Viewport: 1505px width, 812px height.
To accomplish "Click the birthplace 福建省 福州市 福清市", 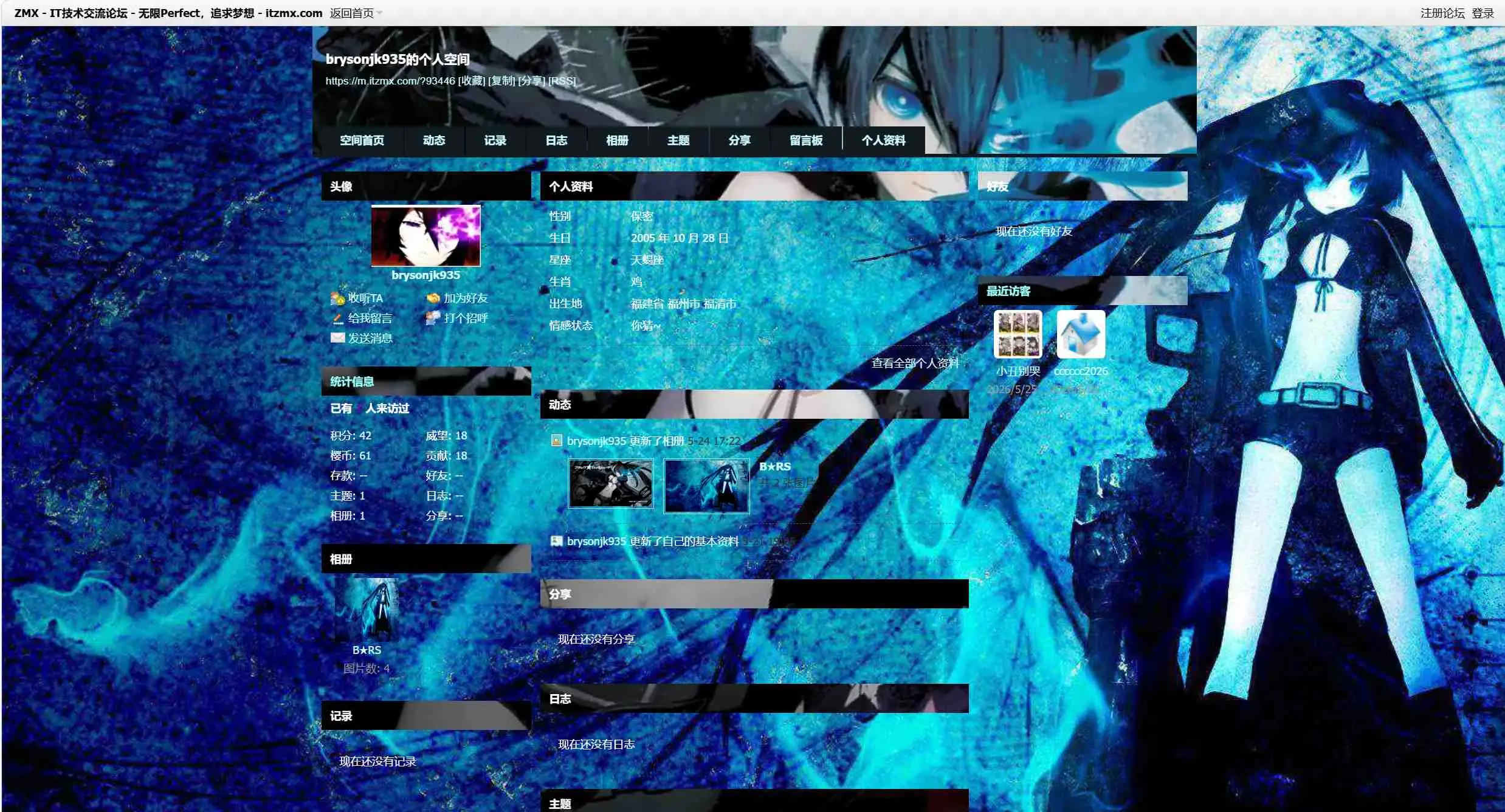I will point(683,303).
